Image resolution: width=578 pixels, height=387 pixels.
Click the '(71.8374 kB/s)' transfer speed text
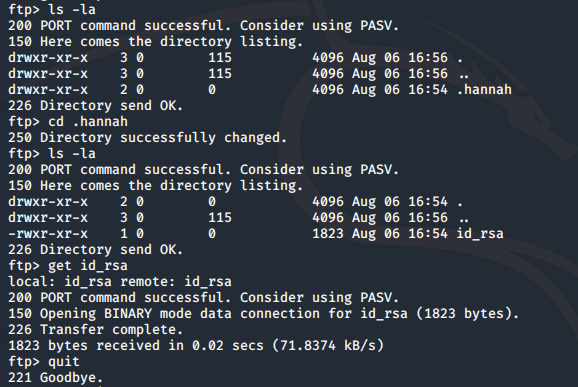(x=328, y=346)
